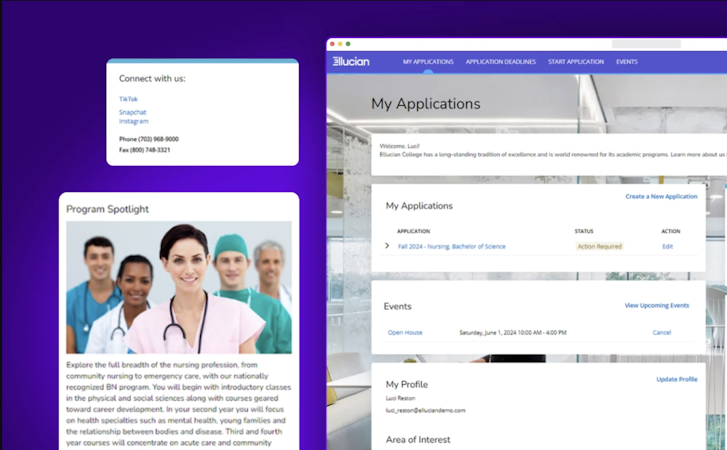Click the green maximize window dot

(x=348, y=44)
